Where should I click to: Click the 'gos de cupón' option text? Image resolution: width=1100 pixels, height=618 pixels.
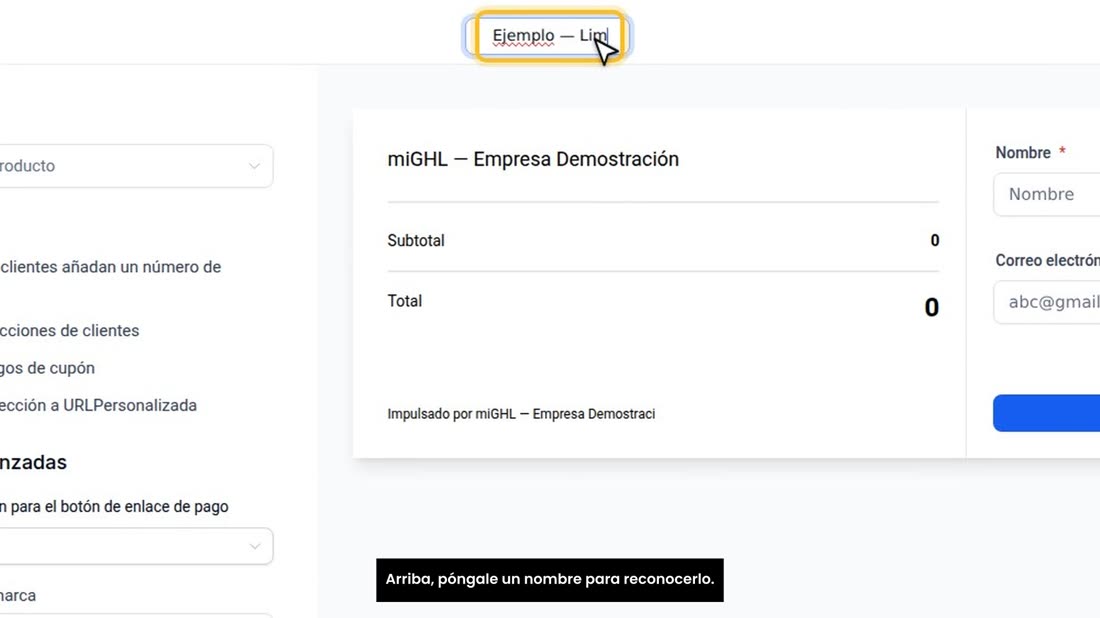click(x=47, y=368)
